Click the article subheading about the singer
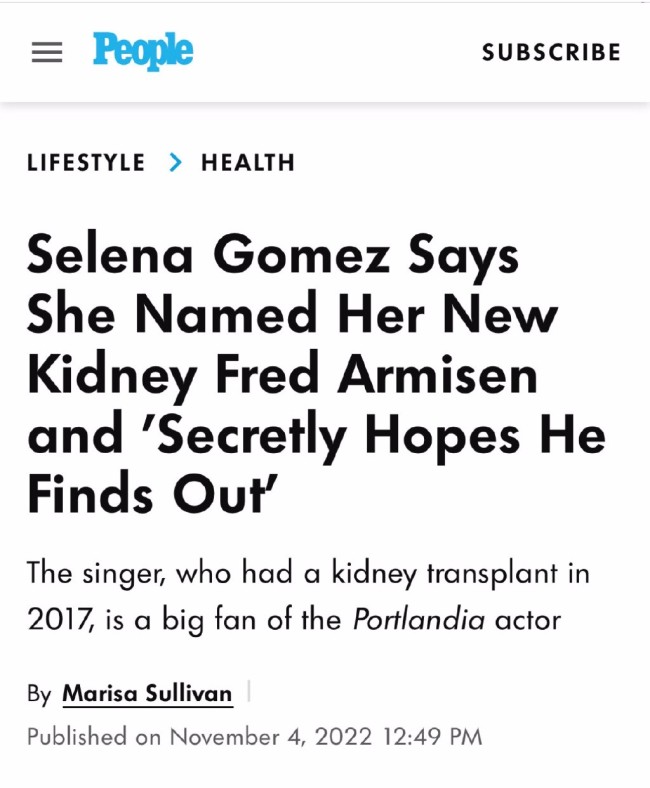Image resolution: width=650 pixels, height=788 pixels. click(x=308, y=596)
